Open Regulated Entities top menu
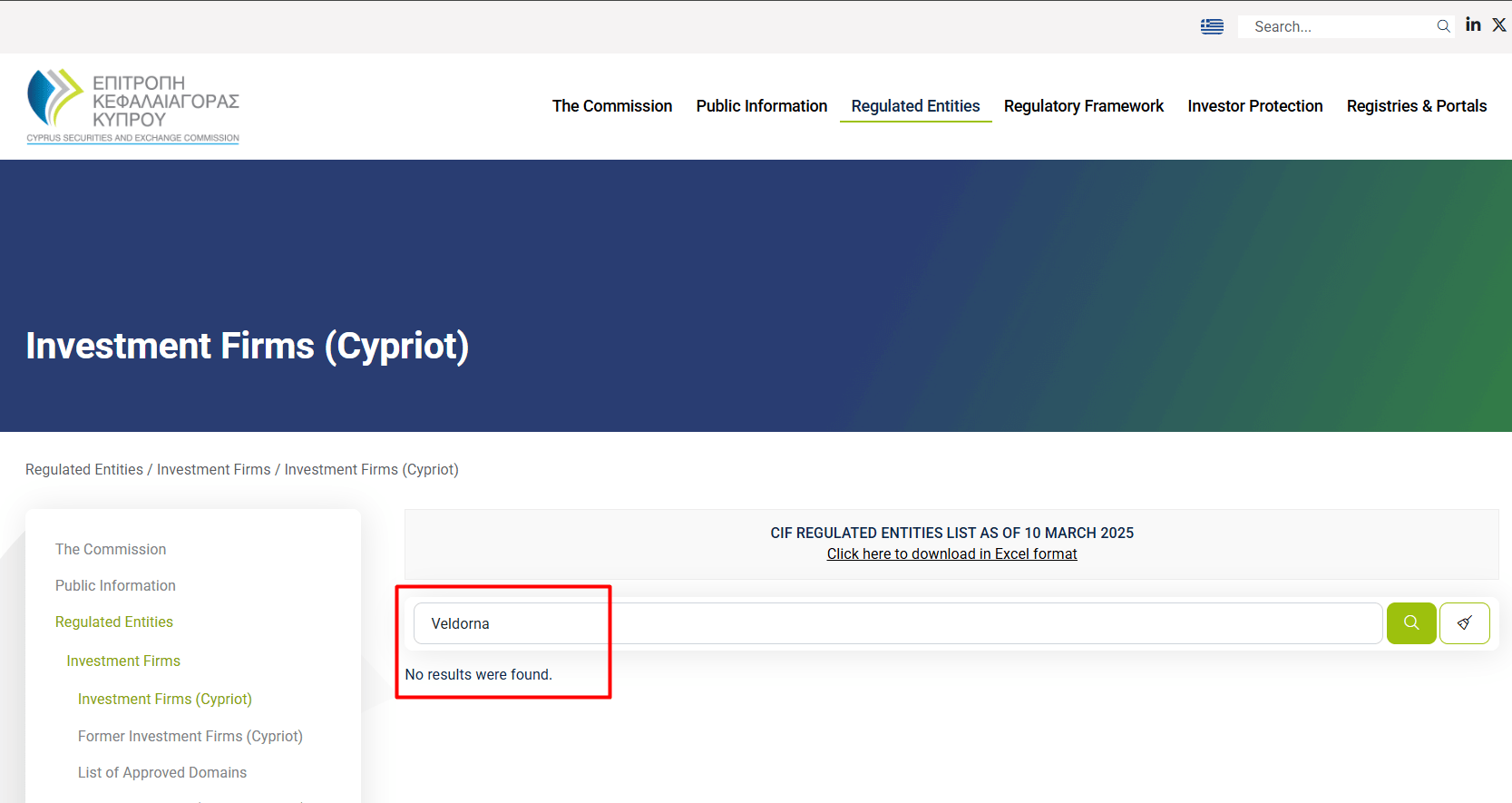 pyautogui.click(x=915, y=106)
